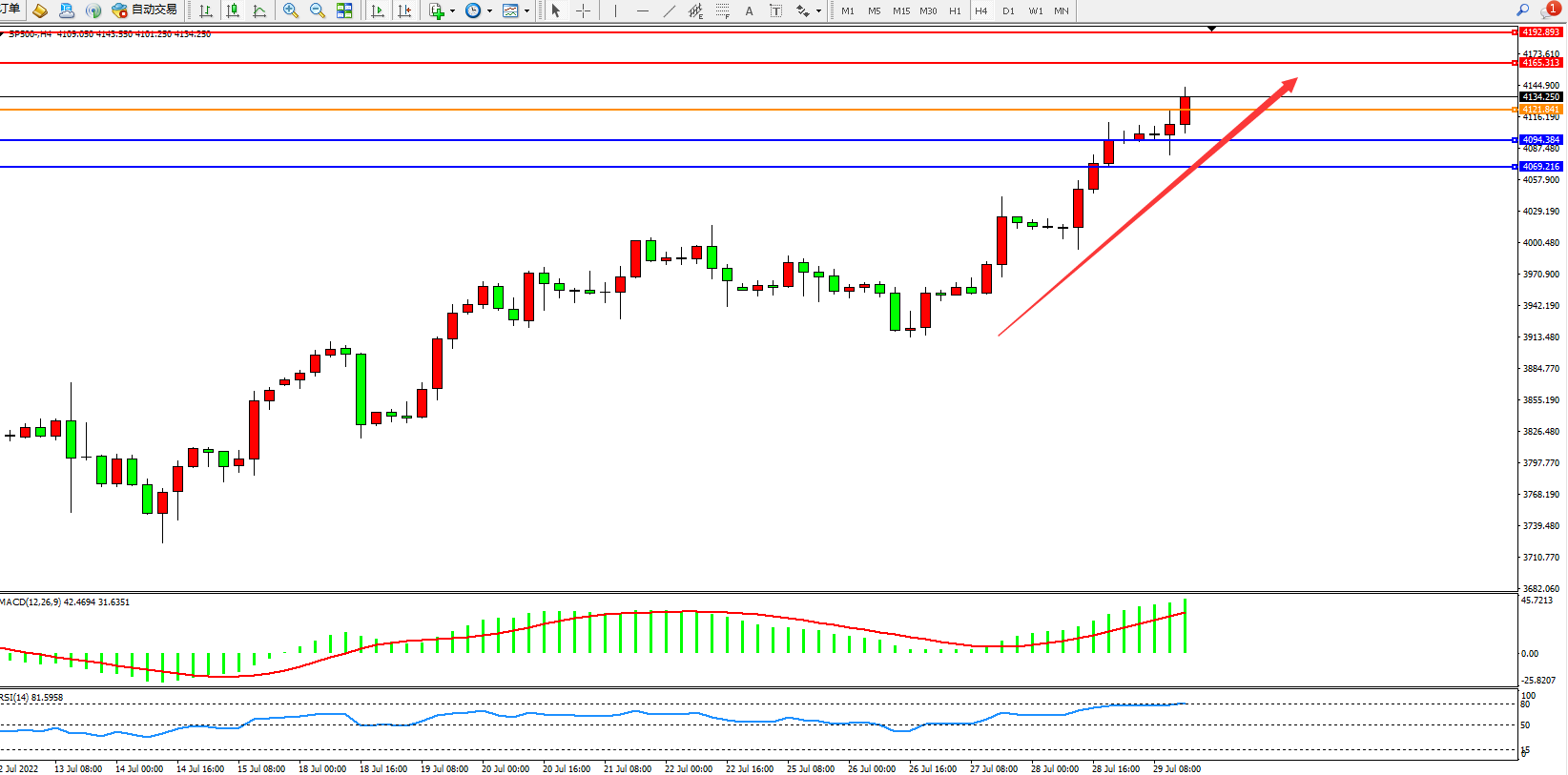Switch to M15 timeframe
Screen dimensions: 1568x775
click(x=900, y=10)
